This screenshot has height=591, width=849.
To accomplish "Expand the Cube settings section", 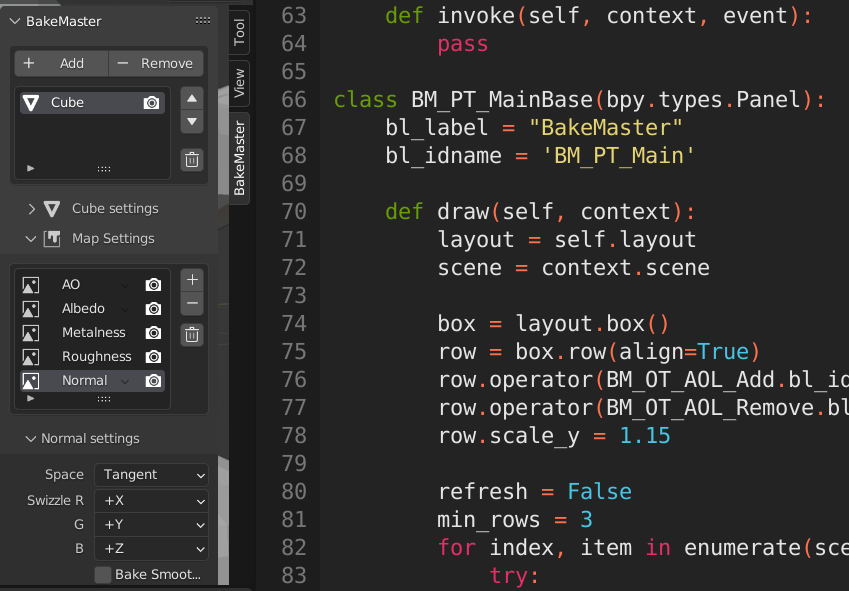I will point(31,208).
